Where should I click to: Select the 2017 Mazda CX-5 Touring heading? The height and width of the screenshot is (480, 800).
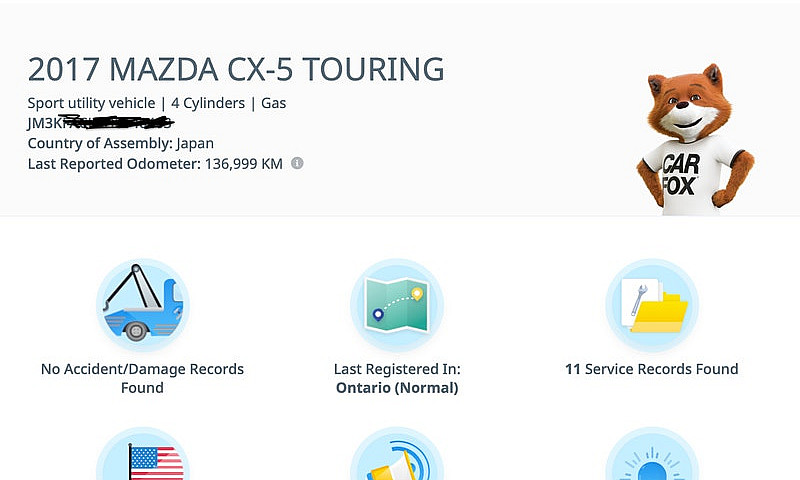point(236,69)
